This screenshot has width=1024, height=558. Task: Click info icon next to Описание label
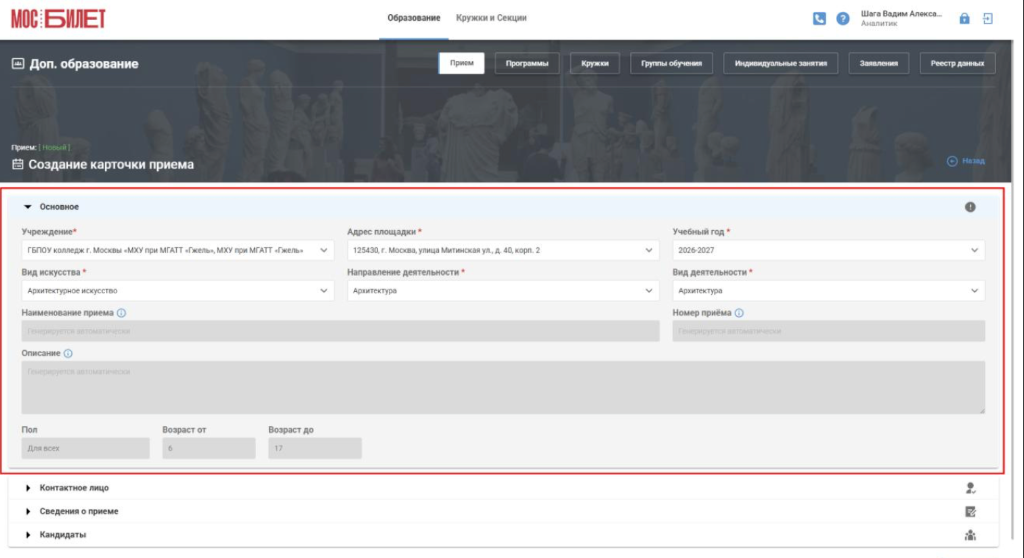point(68,353)
